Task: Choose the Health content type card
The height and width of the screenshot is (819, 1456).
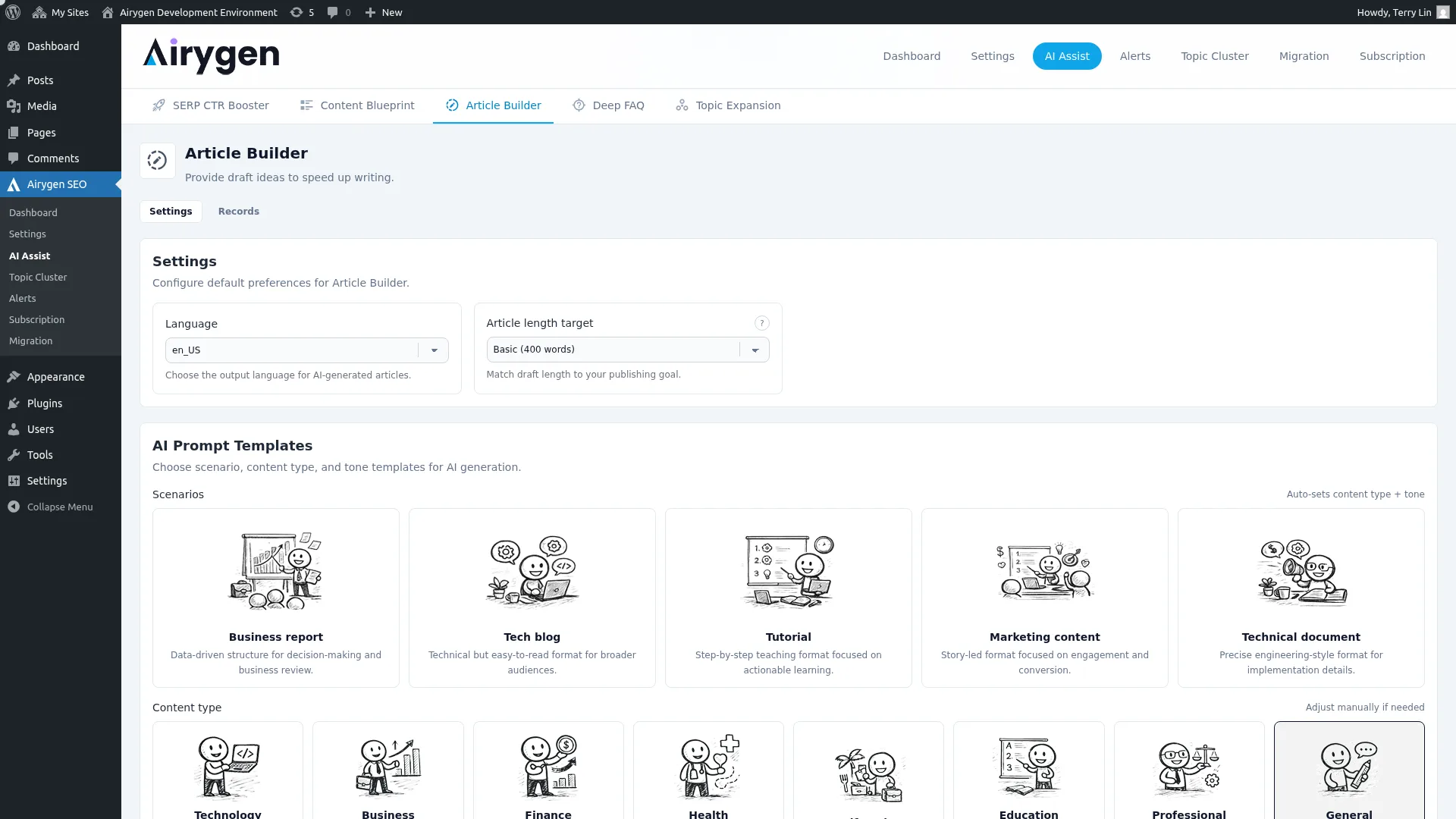Action: (708, 770)
